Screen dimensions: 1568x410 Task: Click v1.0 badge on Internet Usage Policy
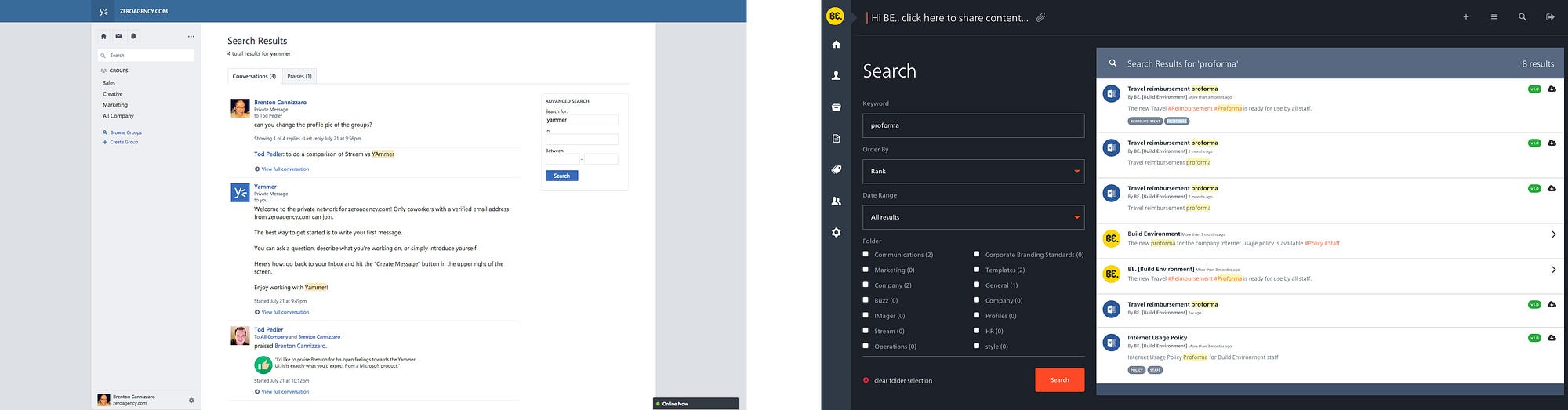click(x=1534, y=338)
